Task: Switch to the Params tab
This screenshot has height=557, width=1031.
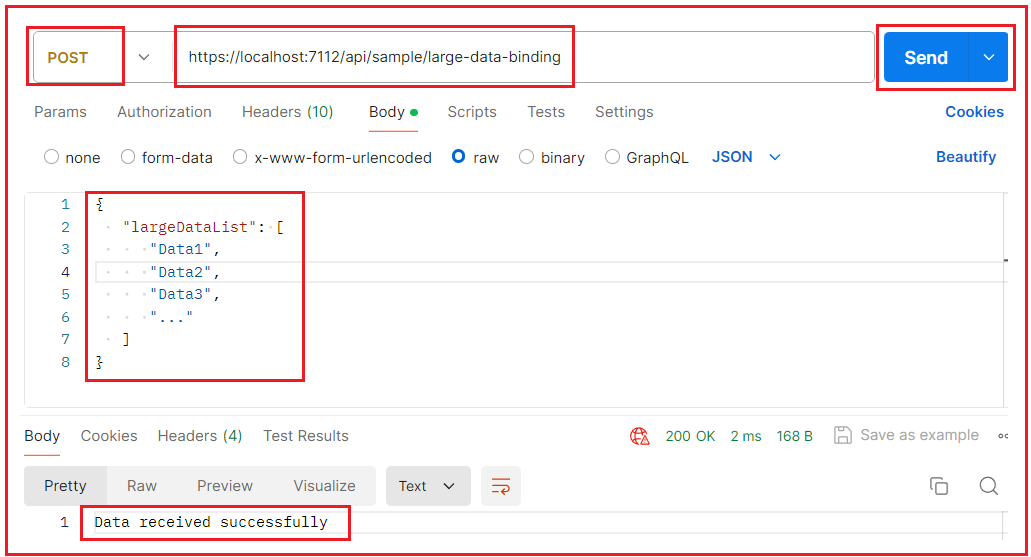Action: (60, 112)
